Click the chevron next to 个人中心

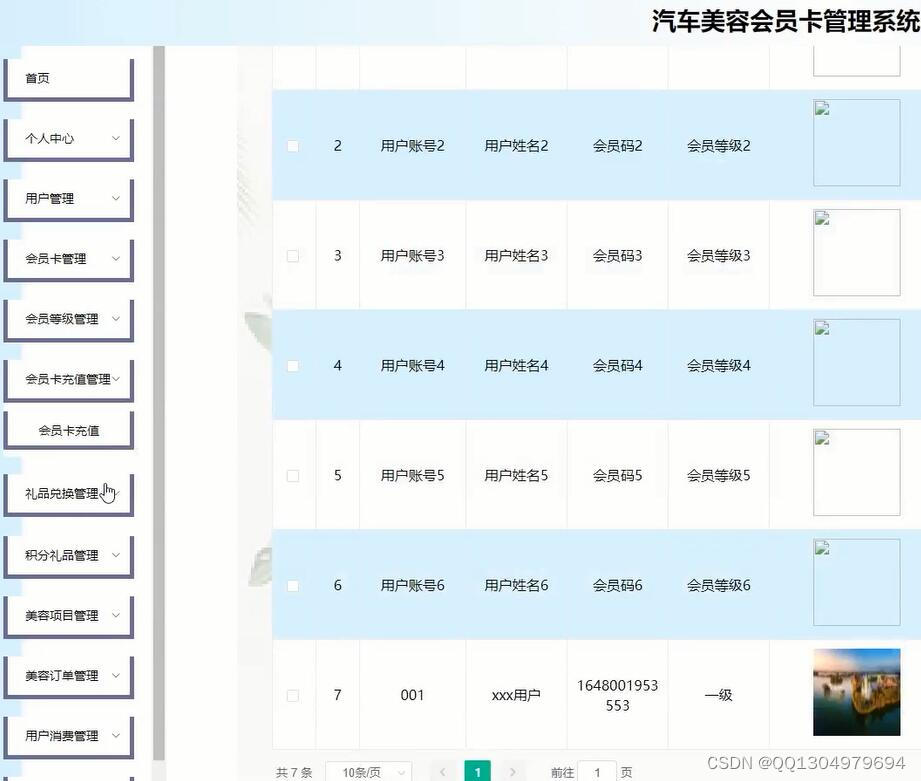click(114, 138)
